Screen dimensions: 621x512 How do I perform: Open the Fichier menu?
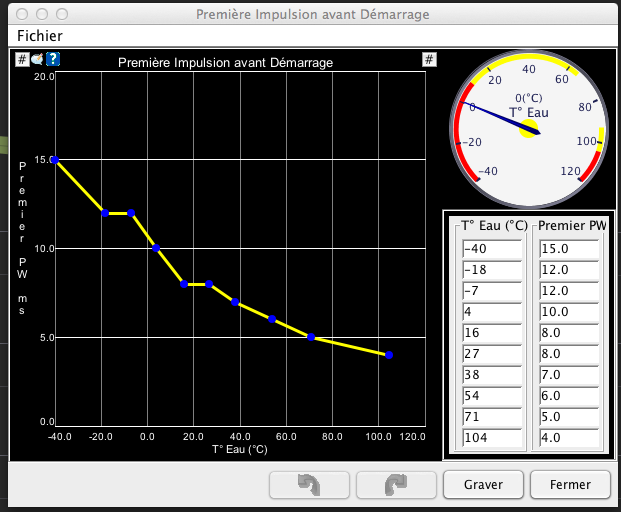pyautogui.click(x=40, y=36)
